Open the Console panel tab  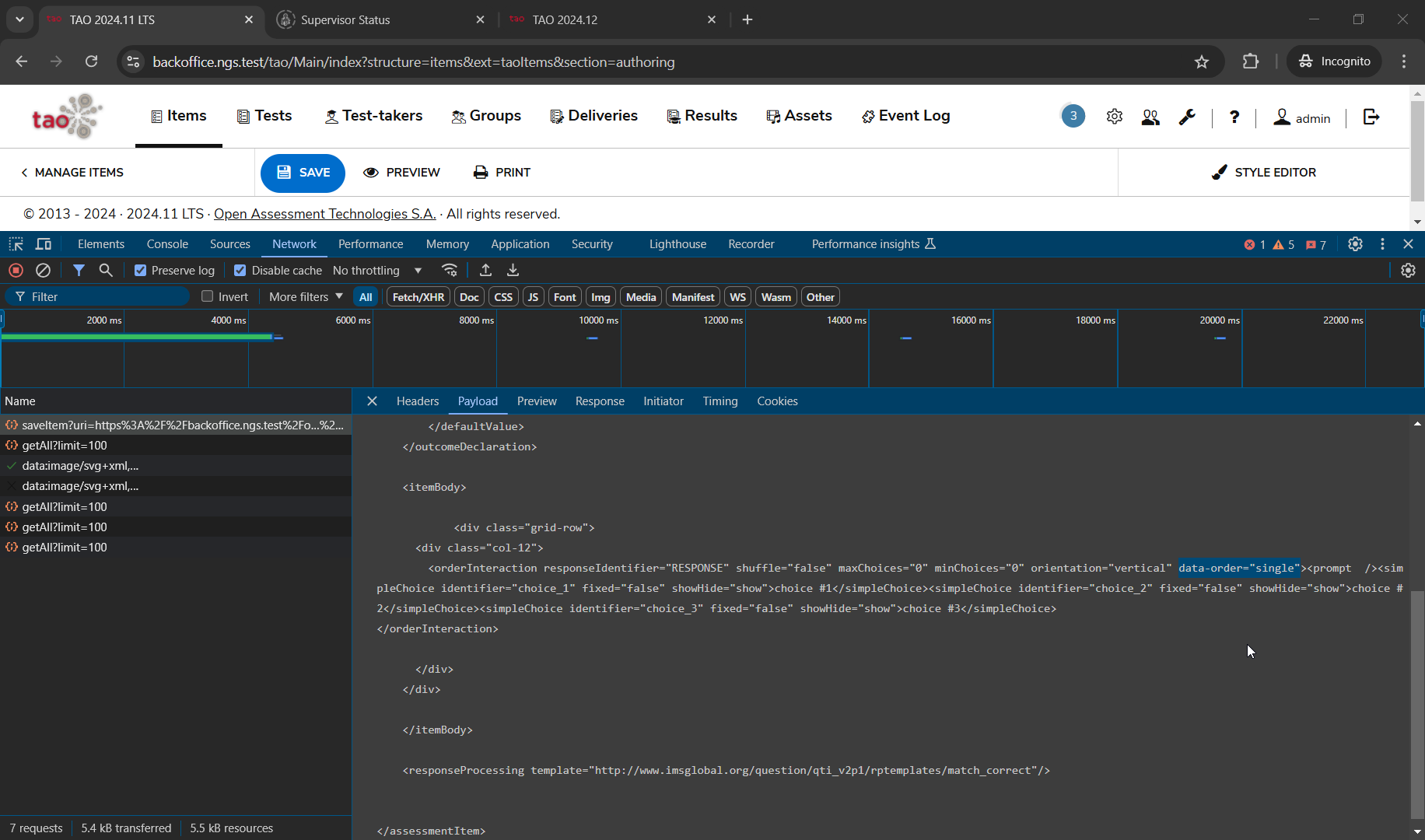point(167,244)
